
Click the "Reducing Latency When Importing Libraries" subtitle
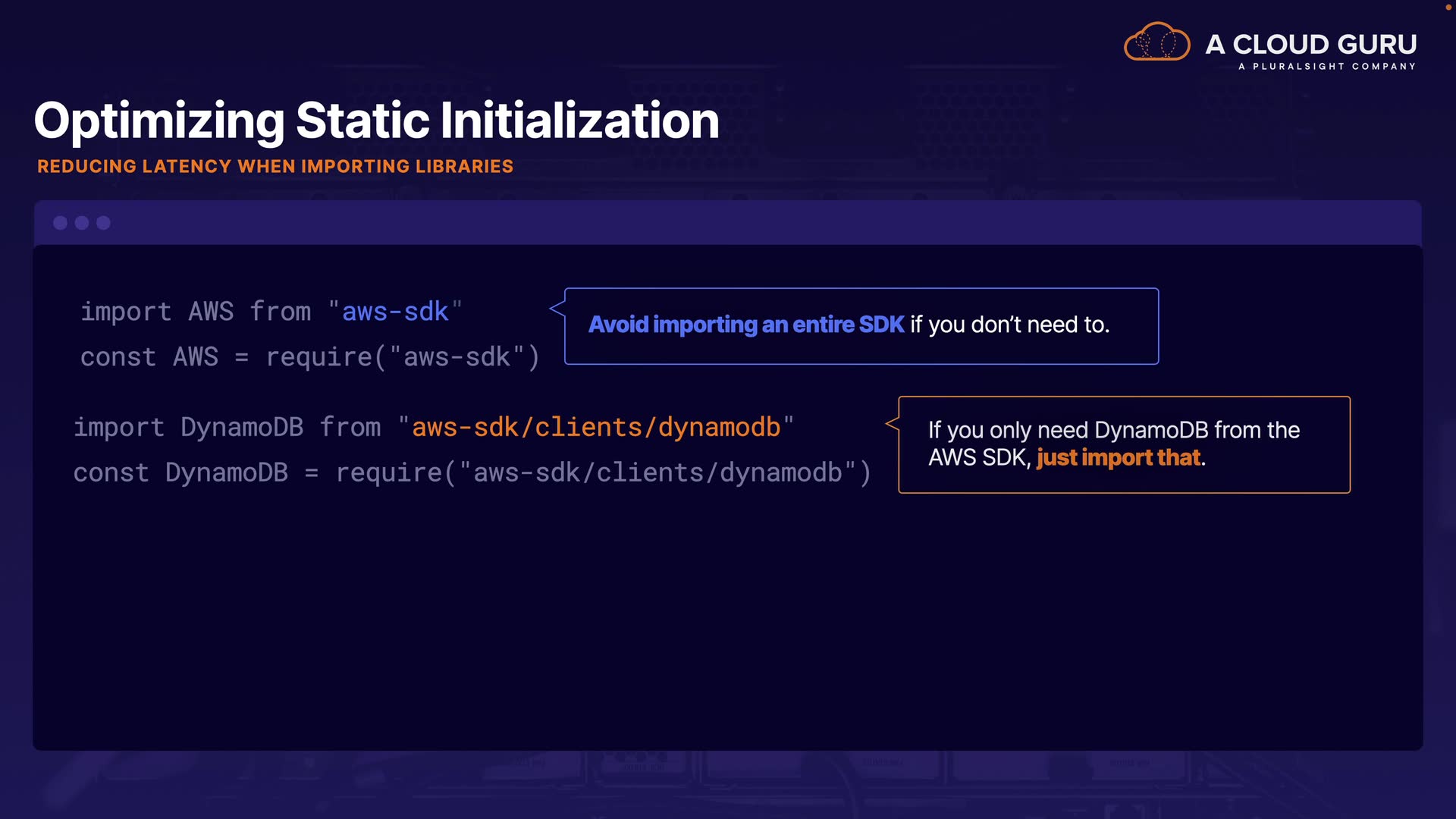[275, 167]
